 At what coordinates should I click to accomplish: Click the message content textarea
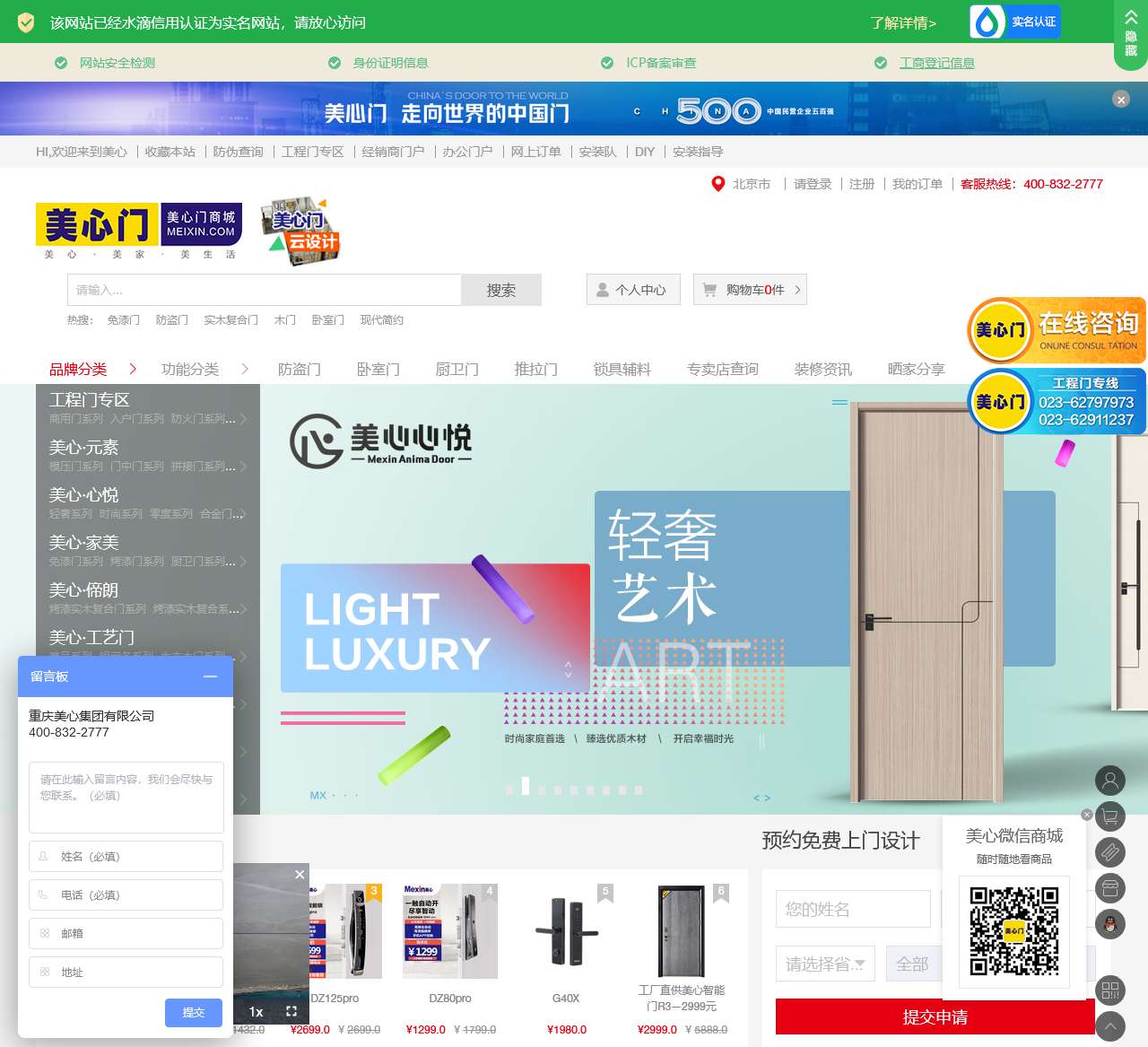coord(126,798)
